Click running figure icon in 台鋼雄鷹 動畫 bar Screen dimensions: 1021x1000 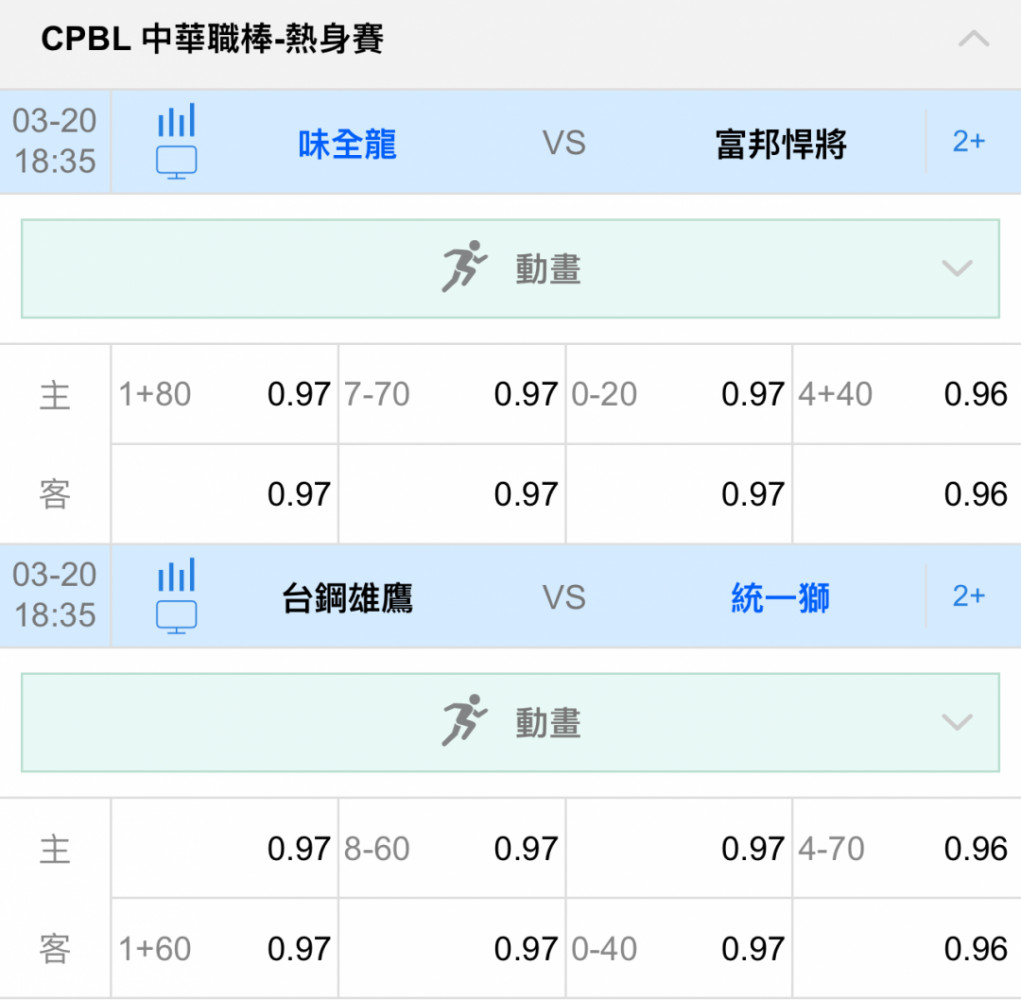pos(464,721)
